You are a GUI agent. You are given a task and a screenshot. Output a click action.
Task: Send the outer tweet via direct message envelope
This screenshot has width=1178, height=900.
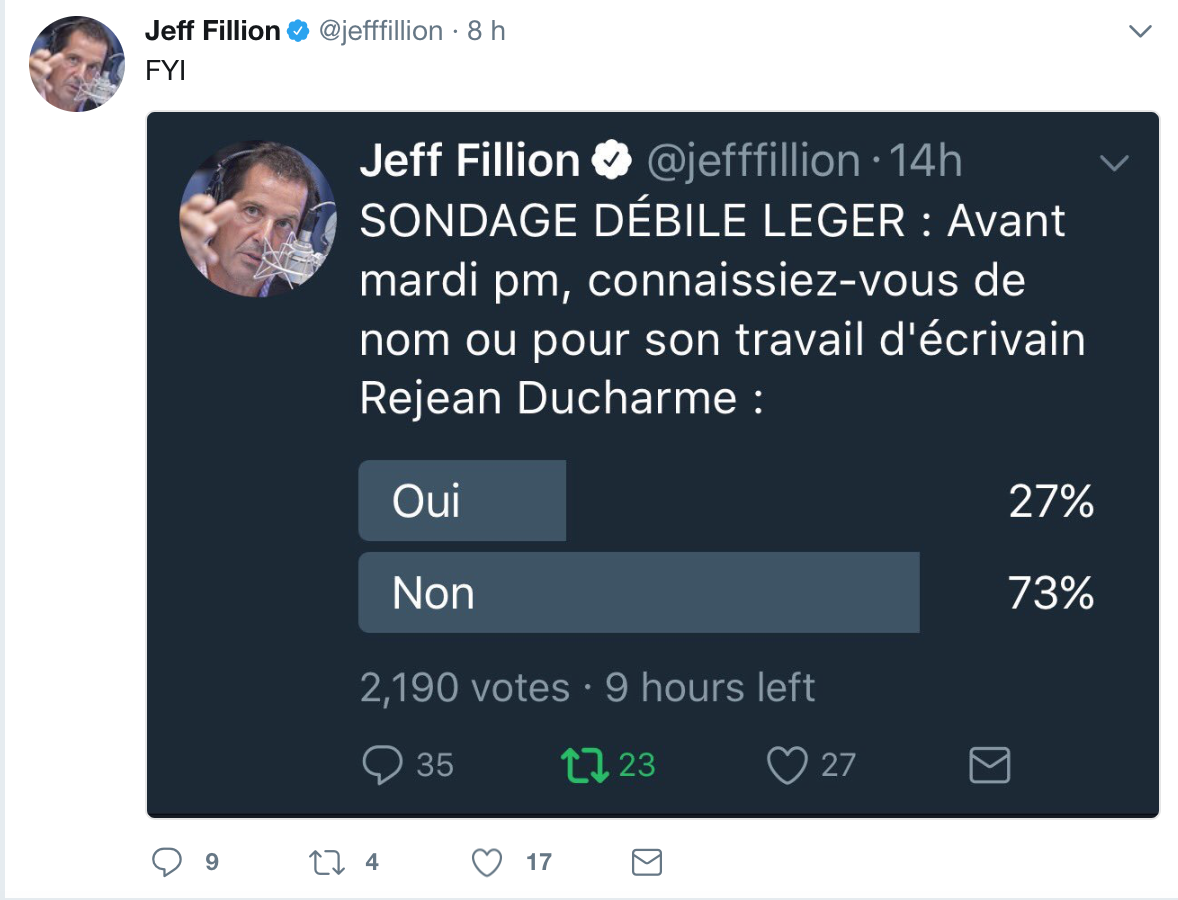pos(647,862)
